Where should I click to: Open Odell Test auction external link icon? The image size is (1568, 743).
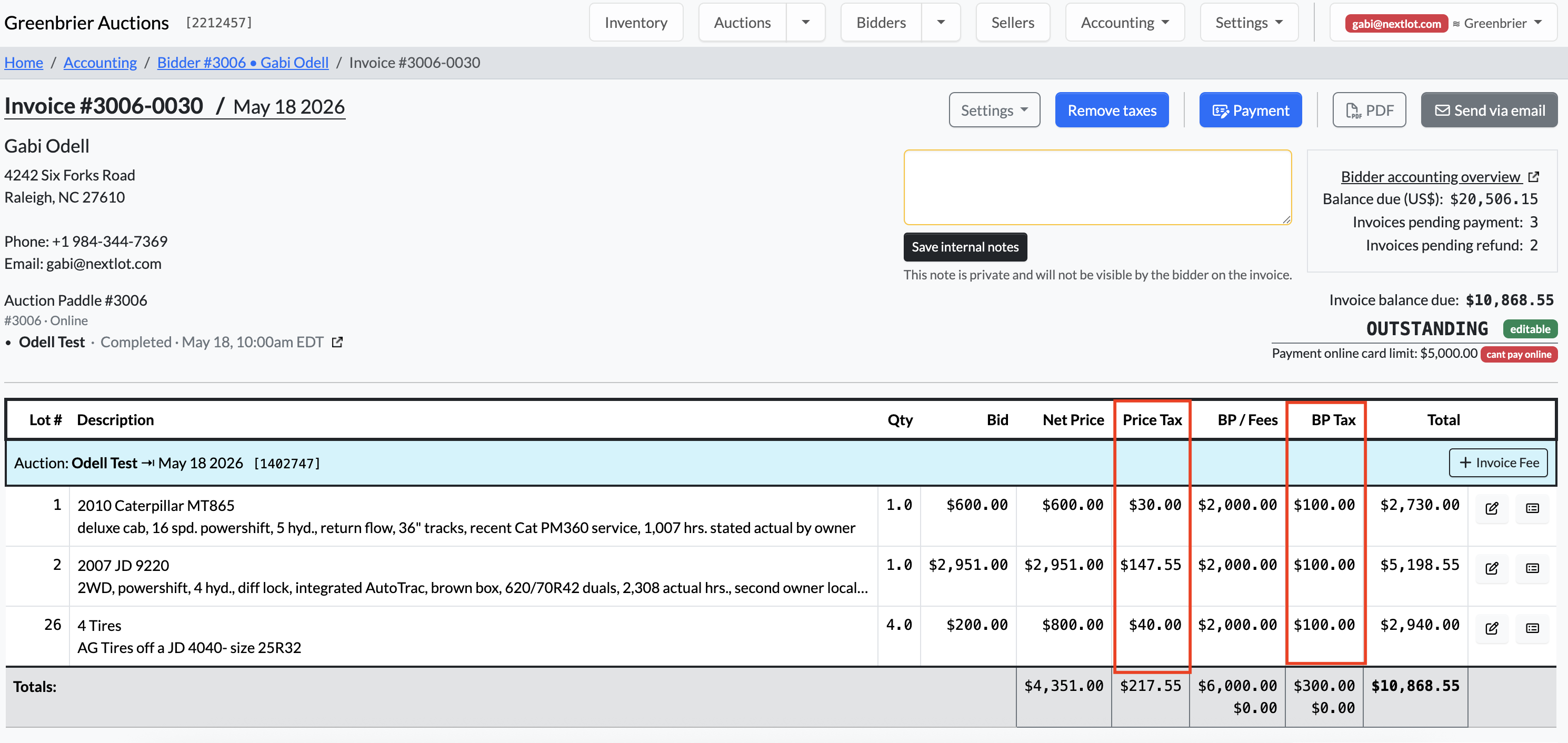tap(337, 342)
